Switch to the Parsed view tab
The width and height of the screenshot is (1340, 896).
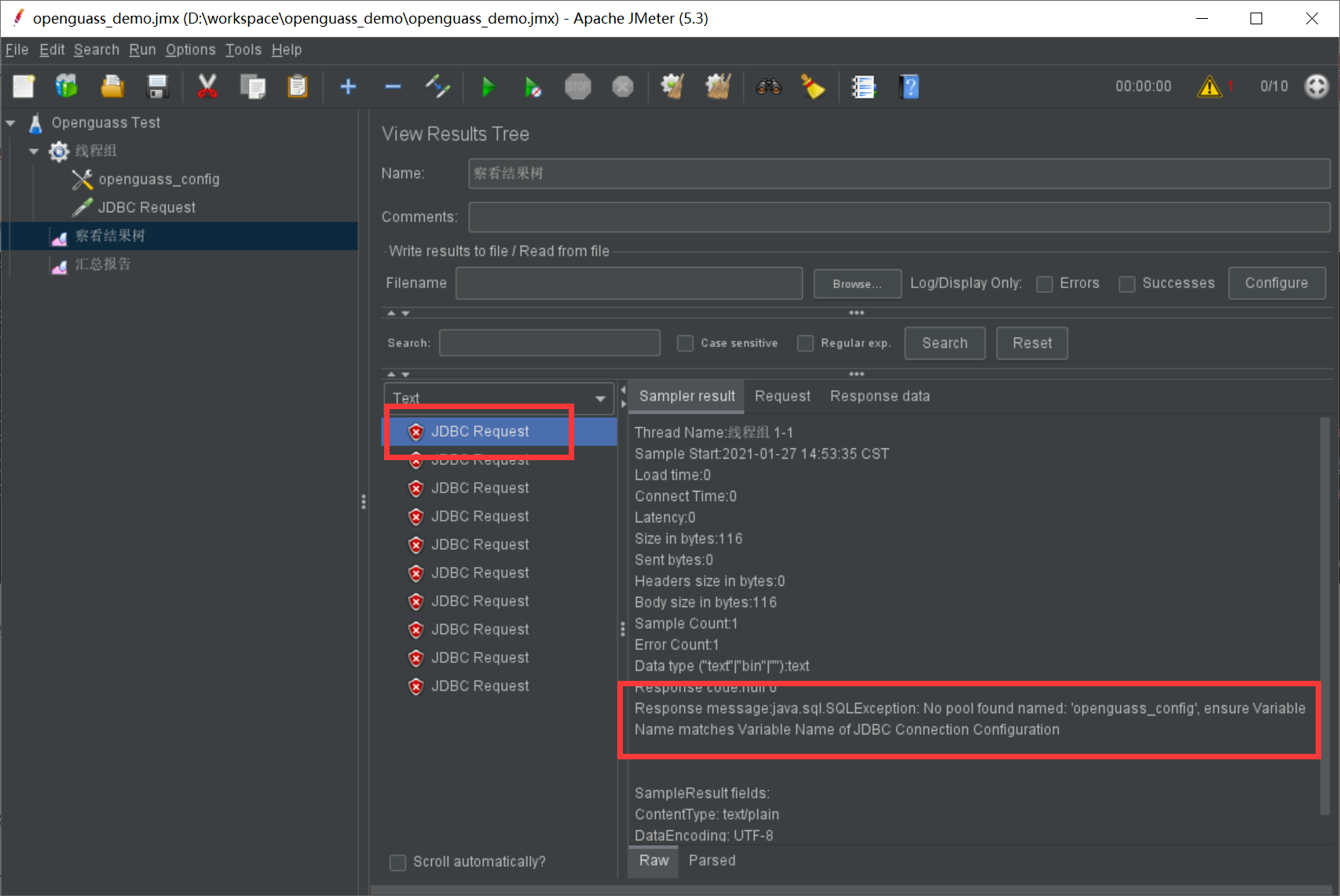pos(712,861)
